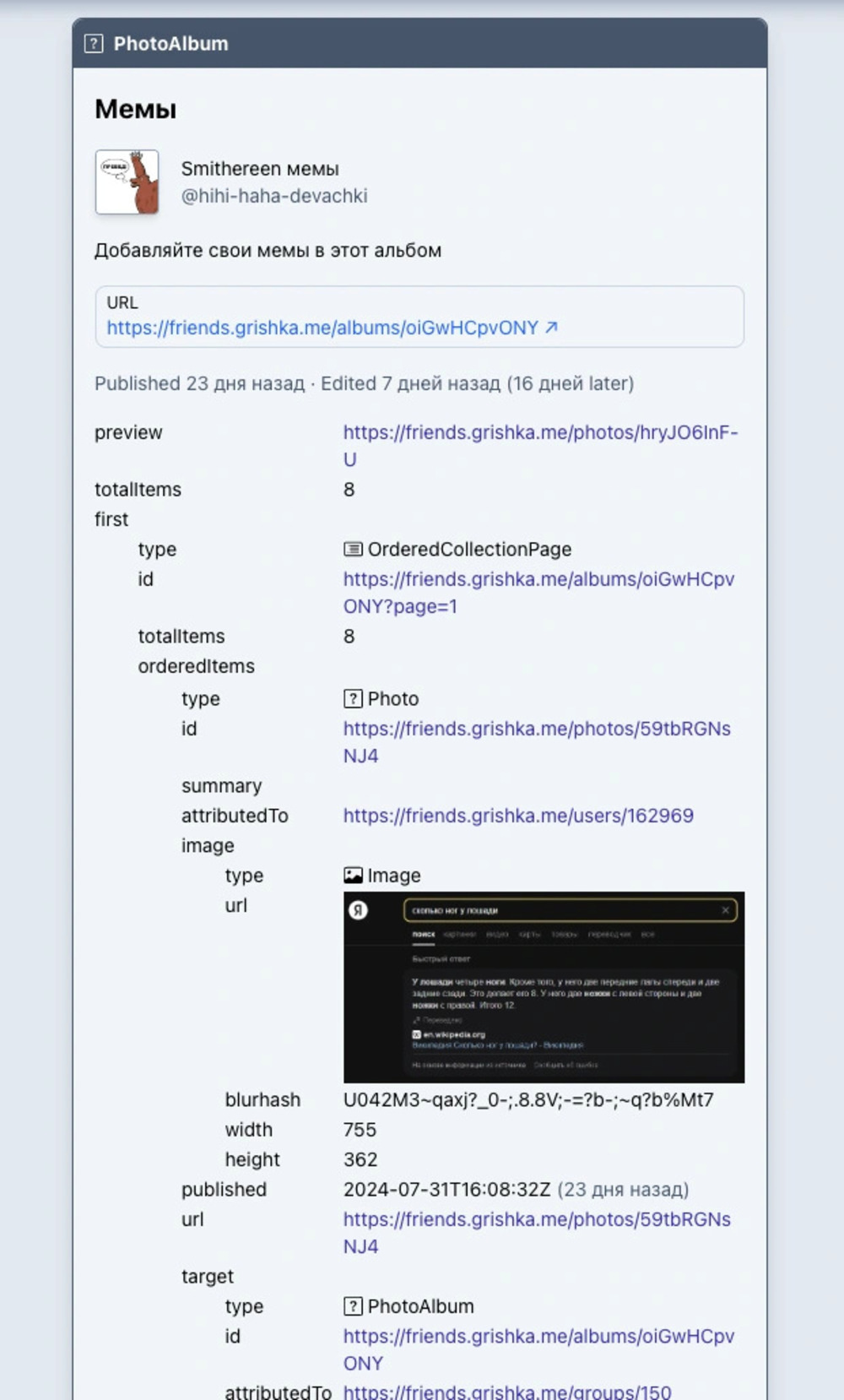
Task: Click the question-mark icon in the PhotoAlbum header
Action: (x=94, y=44)
